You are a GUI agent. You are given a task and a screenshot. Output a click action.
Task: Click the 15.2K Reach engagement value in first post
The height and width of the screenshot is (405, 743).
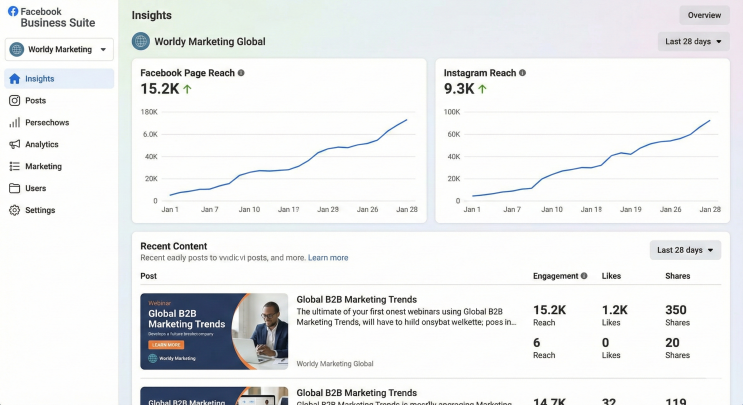549,310
